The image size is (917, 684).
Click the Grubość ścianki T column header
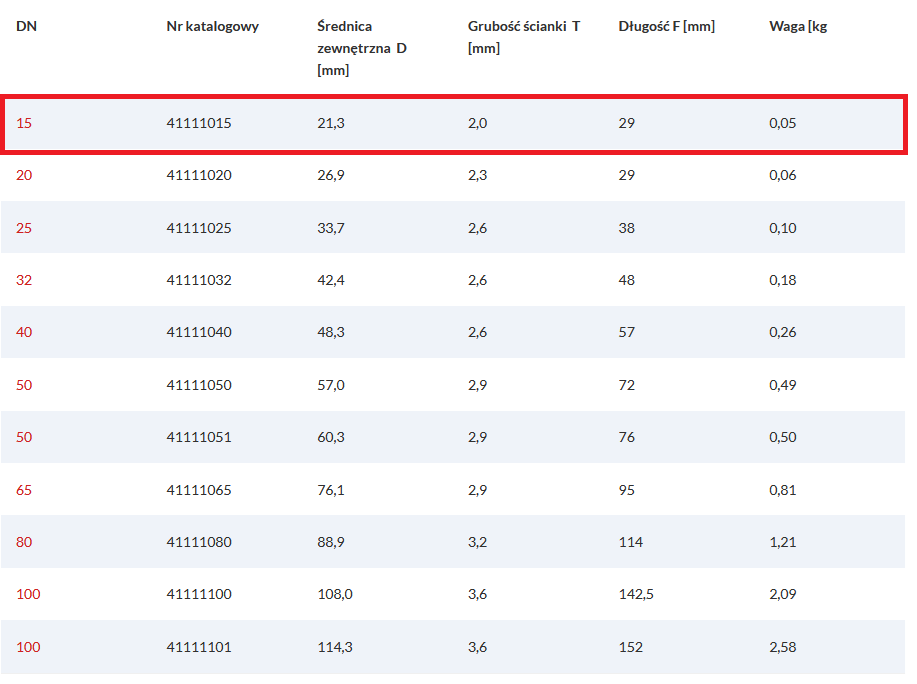tap(524, 37)
